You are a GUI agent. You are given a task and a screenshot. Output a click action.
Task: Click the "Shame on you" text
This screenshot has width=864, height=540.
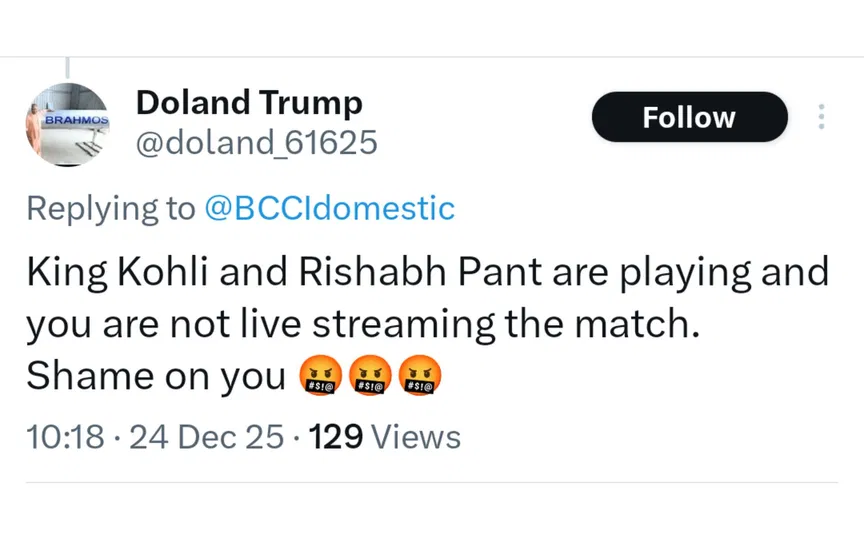(x=156, y=377)
